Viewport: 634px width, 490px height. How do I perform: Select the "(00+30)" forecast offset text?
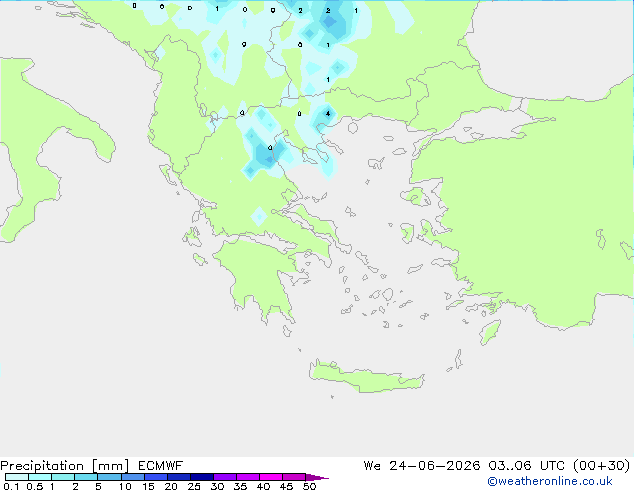coord(602,466)
